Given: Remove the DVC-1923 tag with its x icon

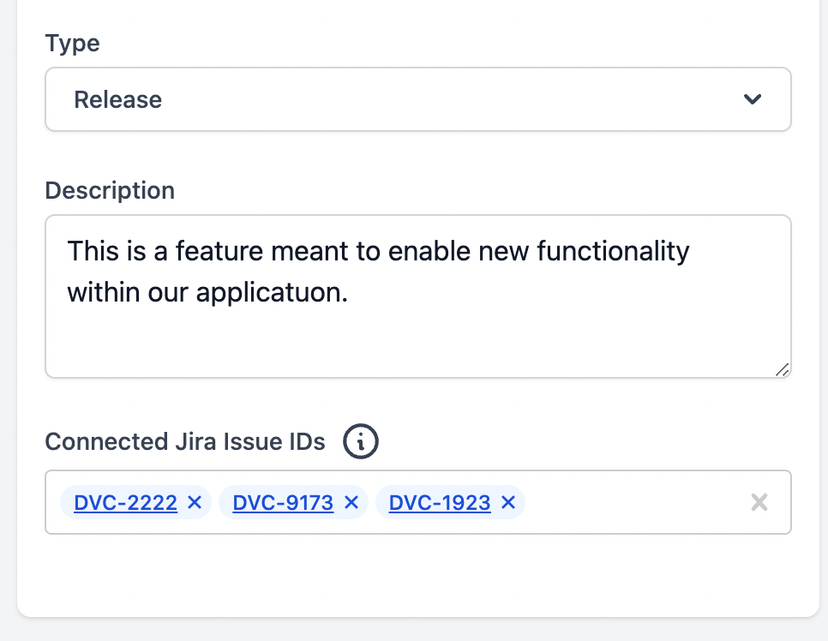Looking at the screenshot, I should (508, 503).
